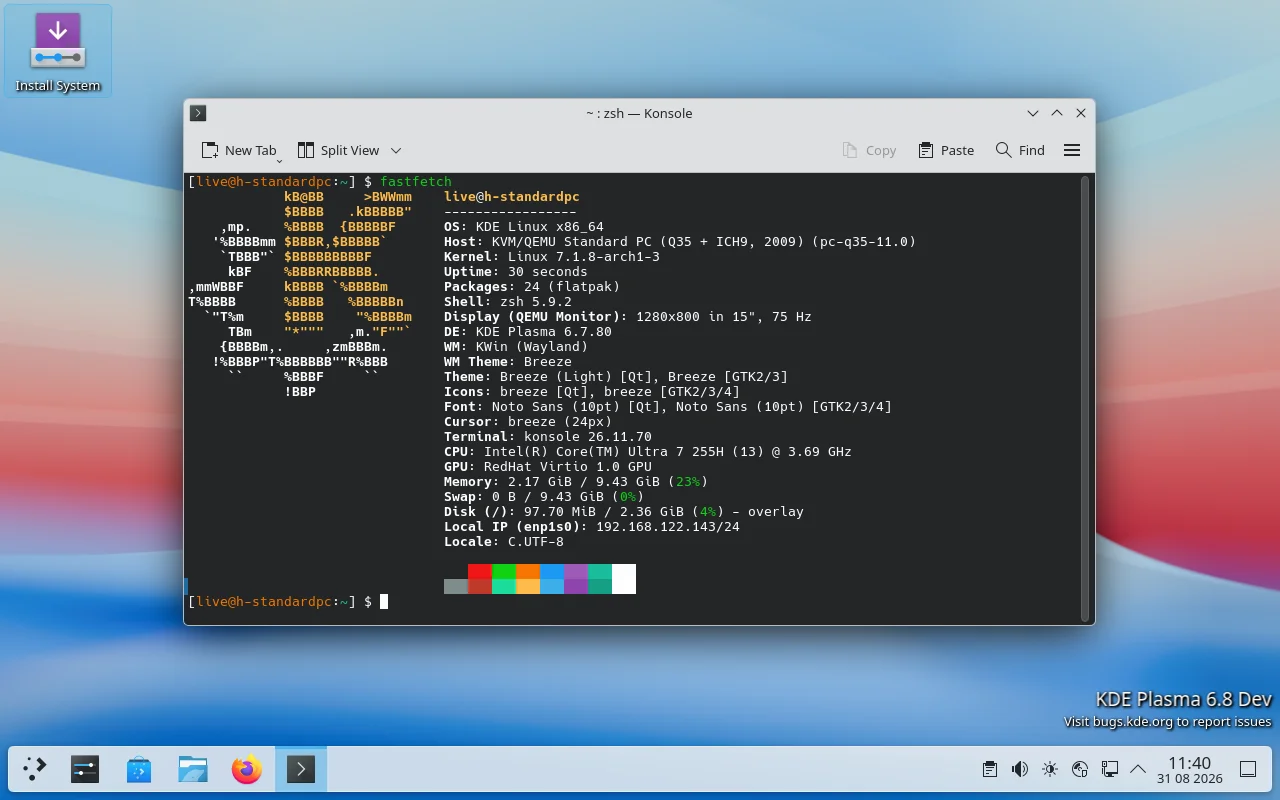Click the "Local IP (enp1s0)" line

(592, 527)
